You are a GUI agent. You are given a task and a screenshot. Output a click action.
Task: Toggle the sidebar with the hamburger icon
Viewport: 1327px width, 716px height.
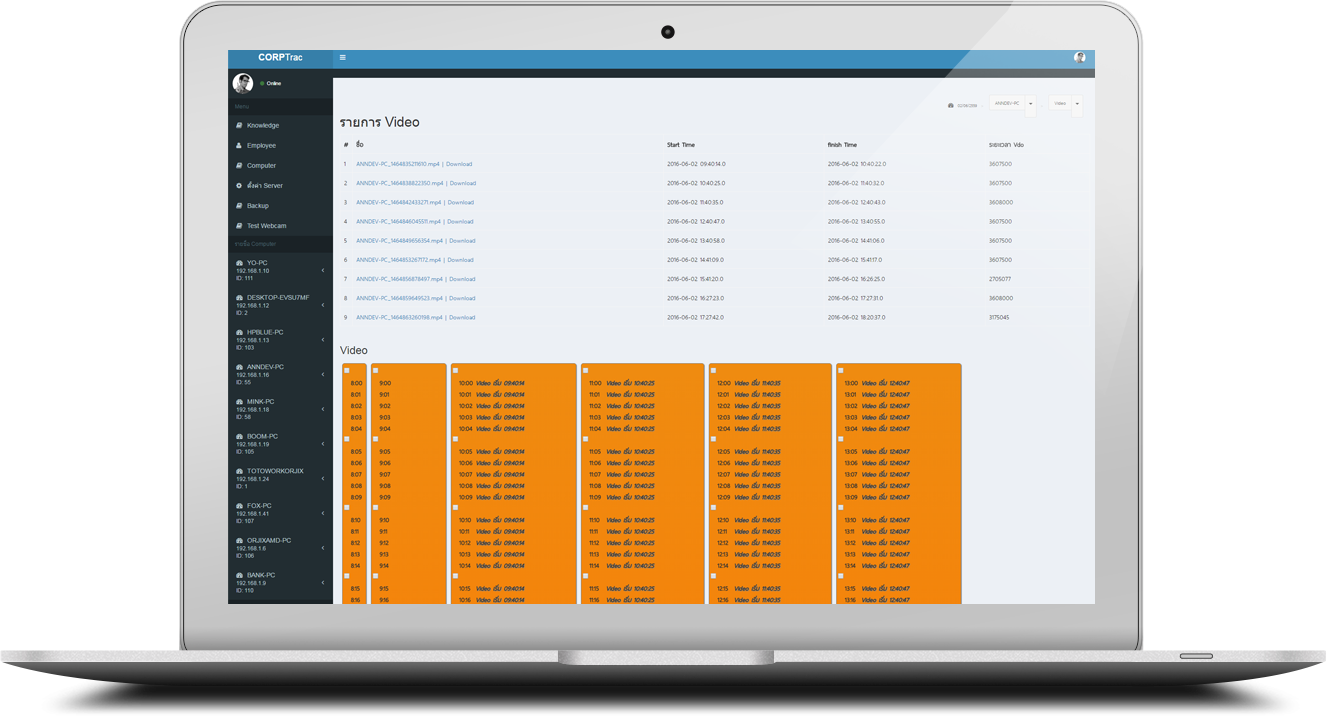343,58
